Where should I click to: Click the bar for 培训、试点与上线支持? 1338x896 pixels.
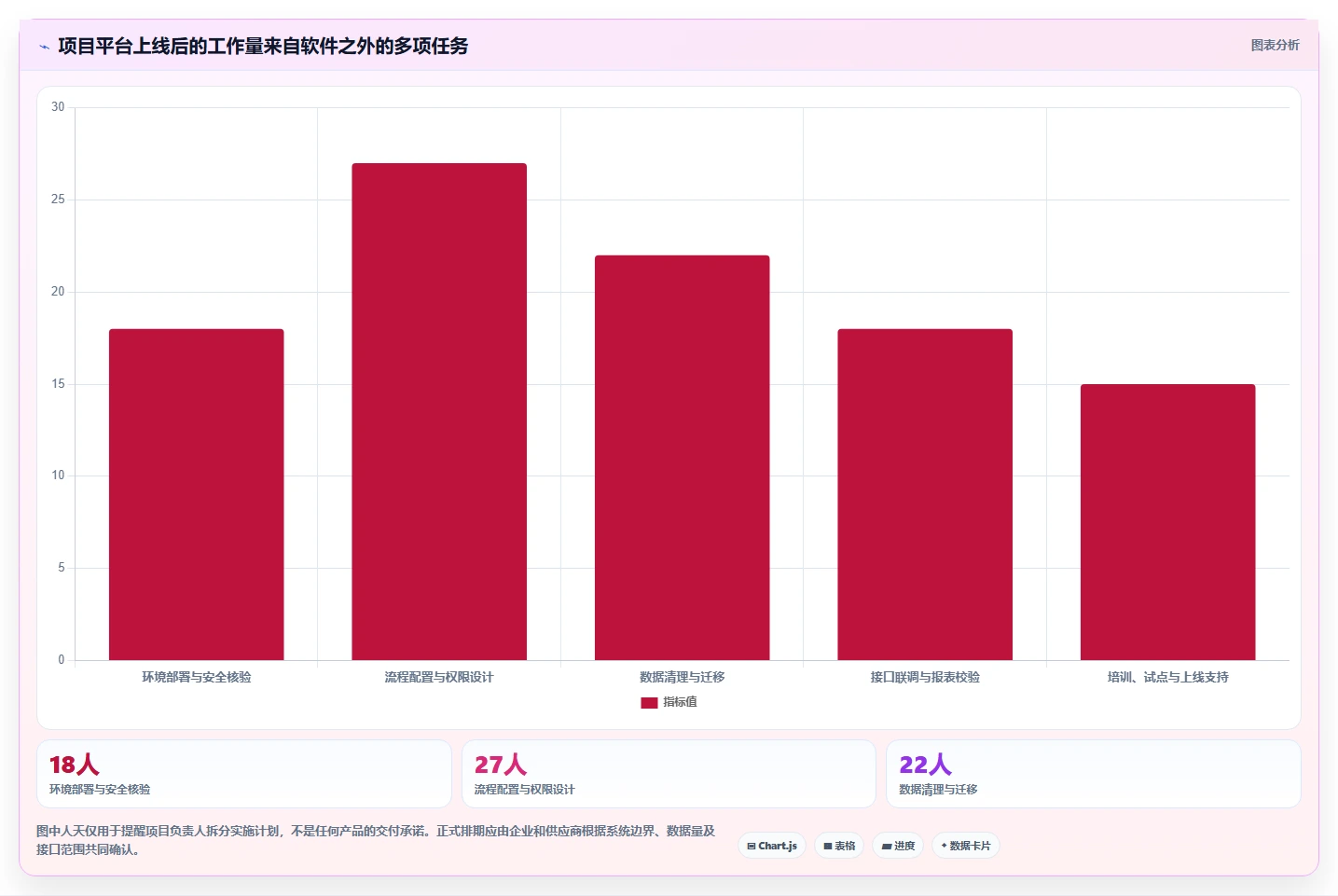(1168, 522)
